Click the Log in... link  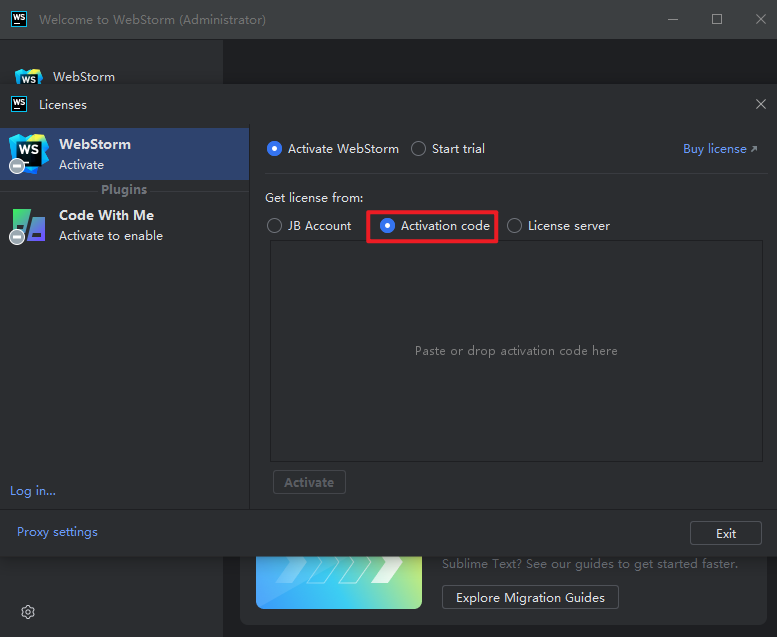coord(33,491)
